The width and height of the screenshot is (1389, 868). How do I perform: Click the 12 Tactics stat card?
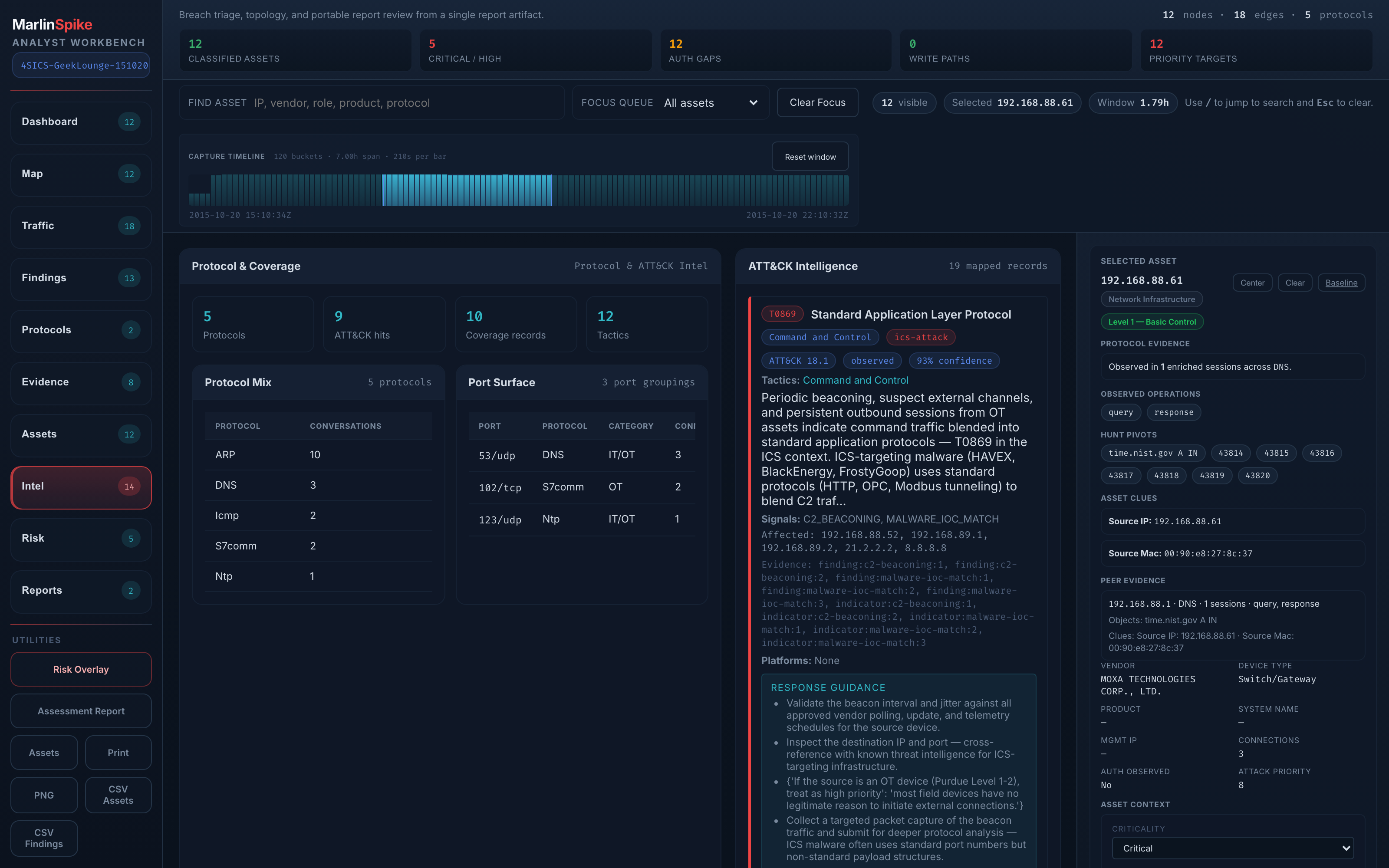647,324
